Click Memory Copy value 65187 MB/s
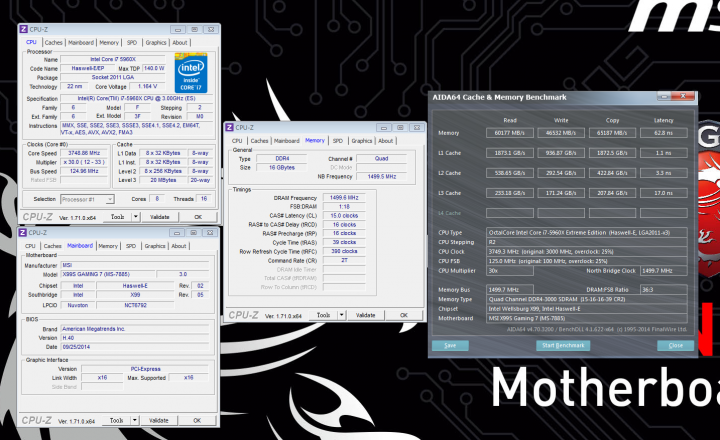 pos(612,133)
